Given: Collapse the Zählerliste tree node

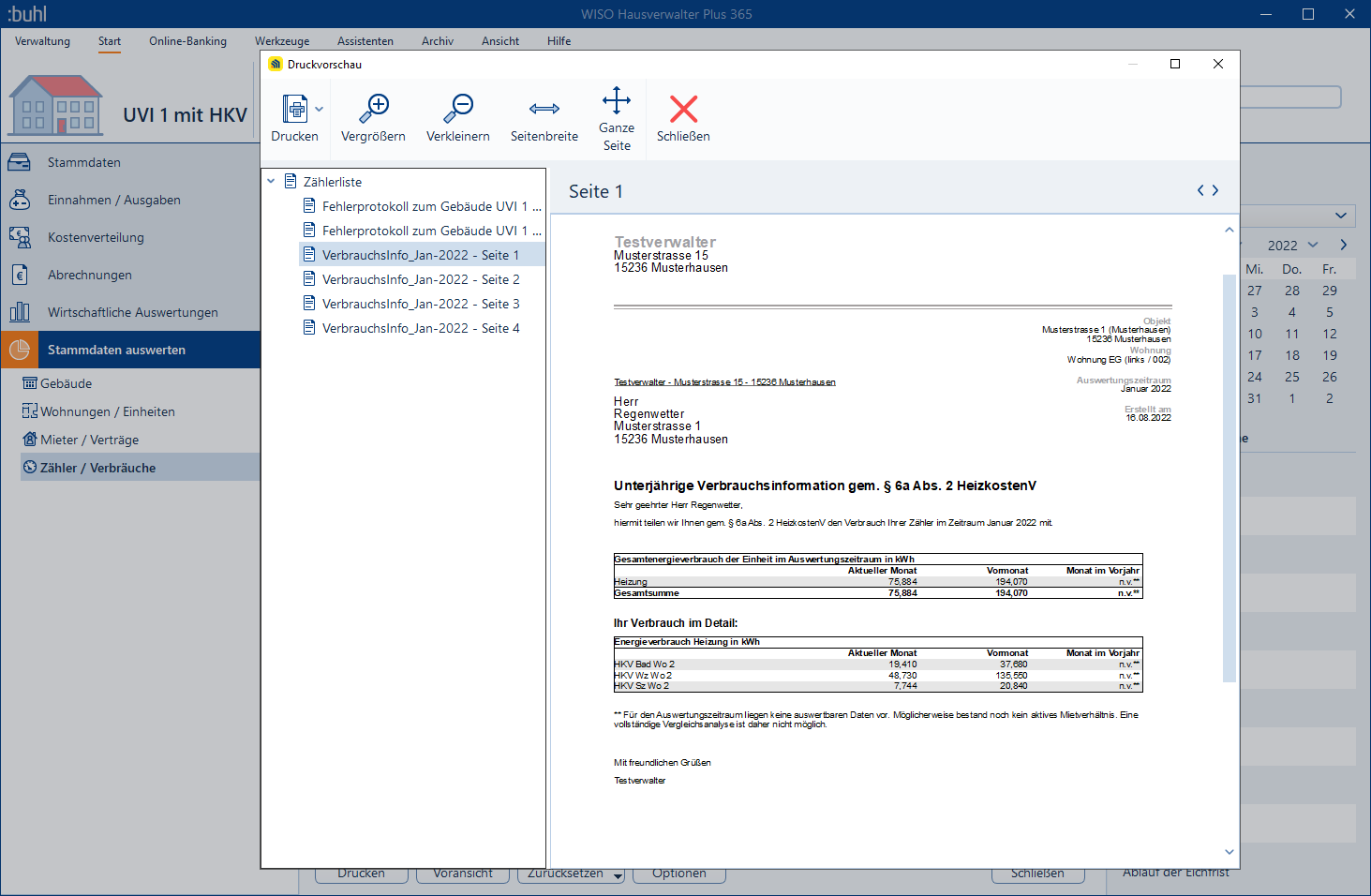Looking at the screenshot, I should click(x=271, y=182).
